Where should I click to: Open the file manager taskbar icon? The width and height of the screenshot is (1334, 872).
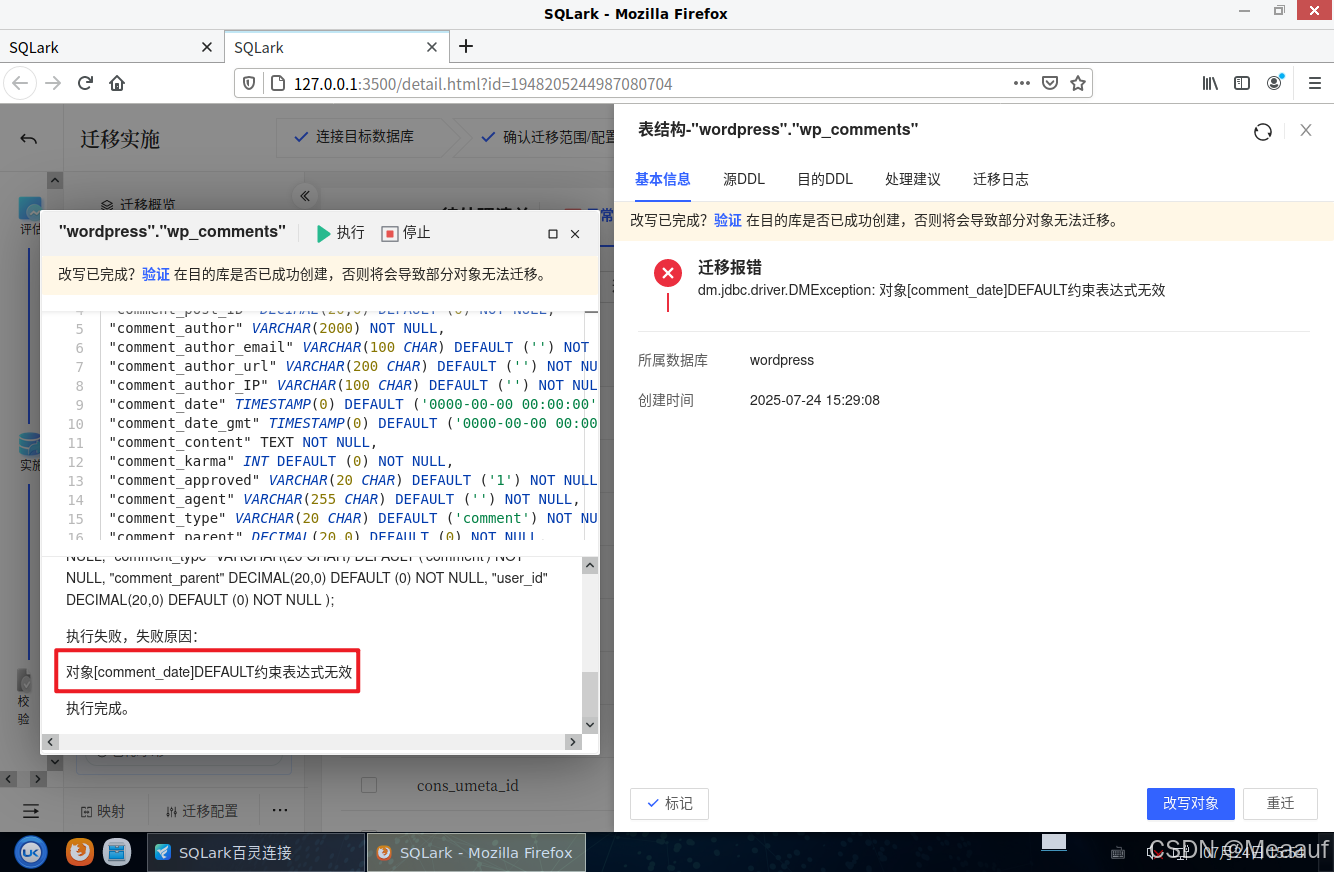pos(117,852)
